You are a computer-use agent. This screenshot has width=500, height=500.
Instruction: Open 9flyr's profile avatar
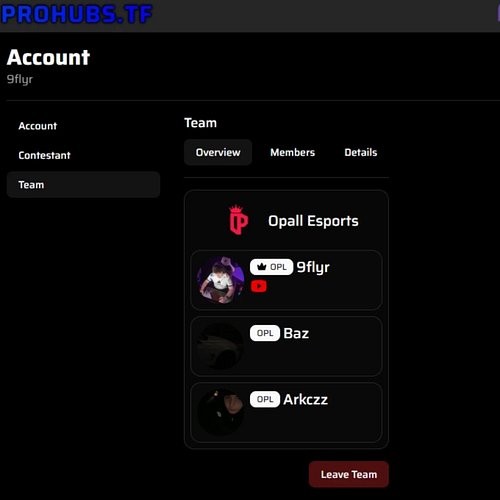point(221,280)
